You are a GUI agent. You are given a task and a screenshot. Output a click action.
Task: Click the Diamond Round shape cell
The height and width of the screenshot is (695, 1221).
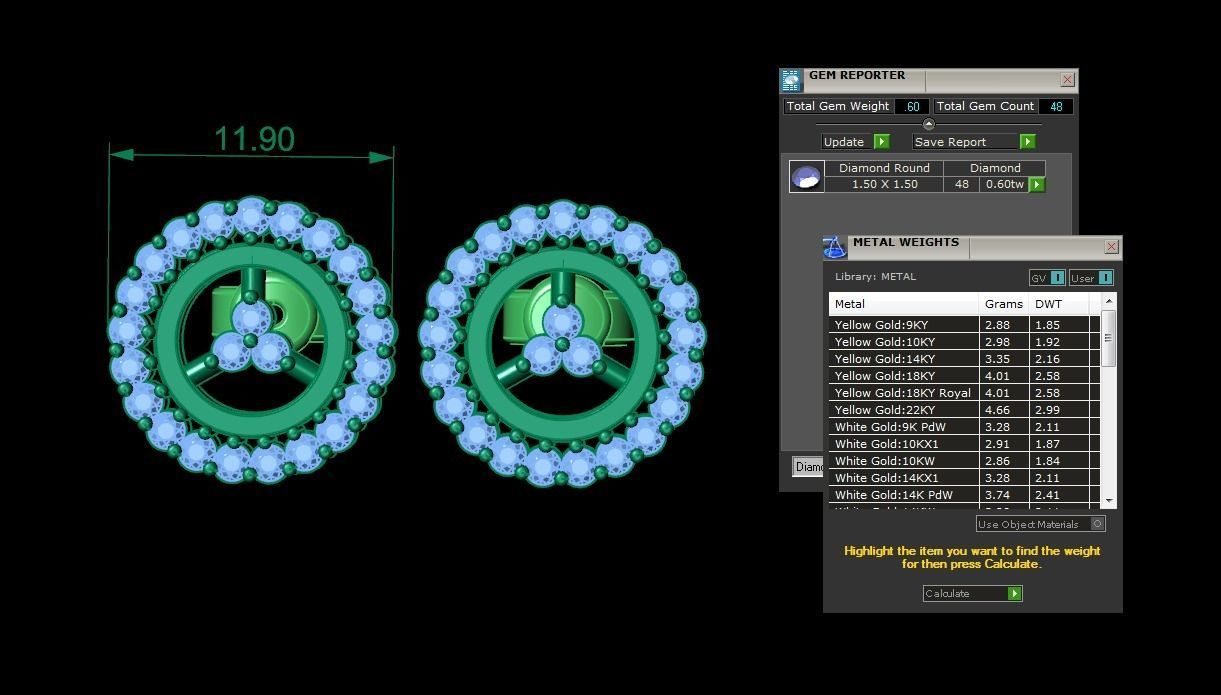point(884,168)
